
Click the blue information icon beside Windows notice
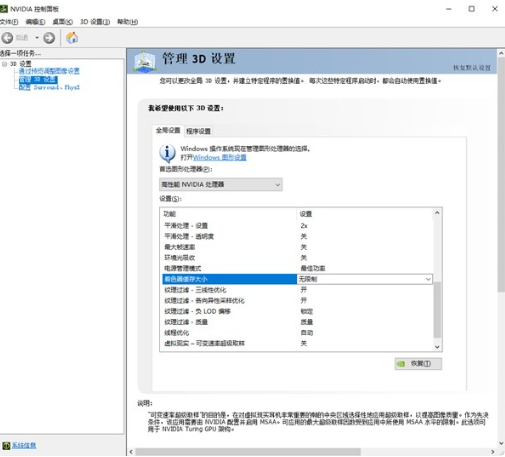(x=167, y=153)
